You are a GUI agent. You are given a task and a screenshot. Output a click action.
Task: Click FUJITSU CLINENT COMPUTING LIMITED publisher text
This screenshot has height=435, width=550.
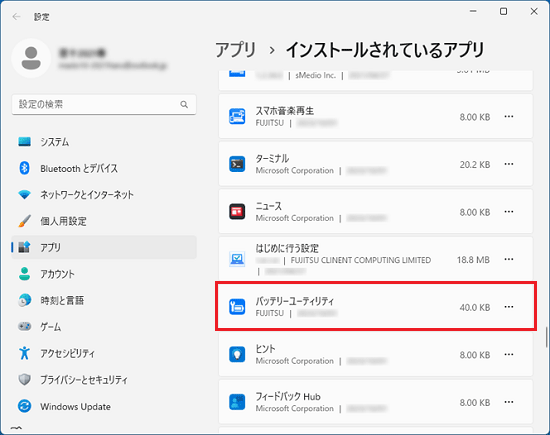click(361, 260)
